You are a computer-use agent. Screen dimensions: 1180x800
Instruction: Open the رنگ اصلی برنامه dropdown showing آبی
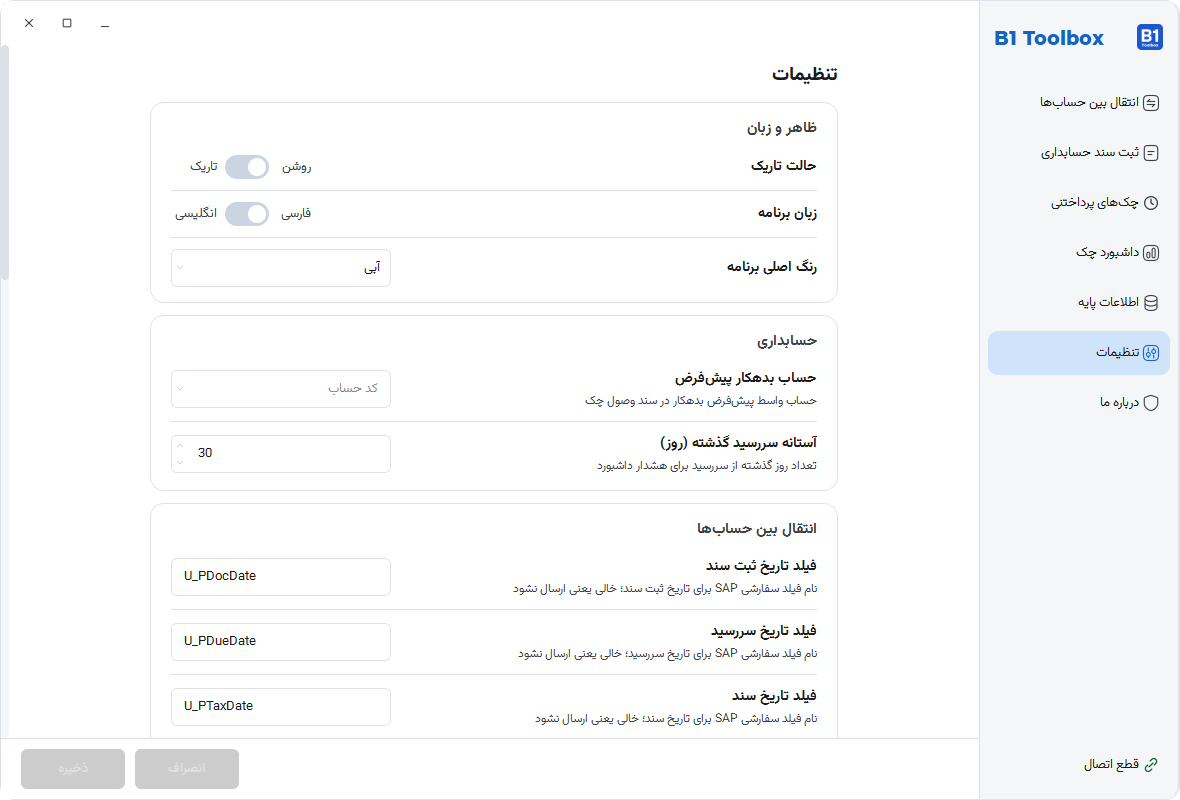(x=281, y=268)
